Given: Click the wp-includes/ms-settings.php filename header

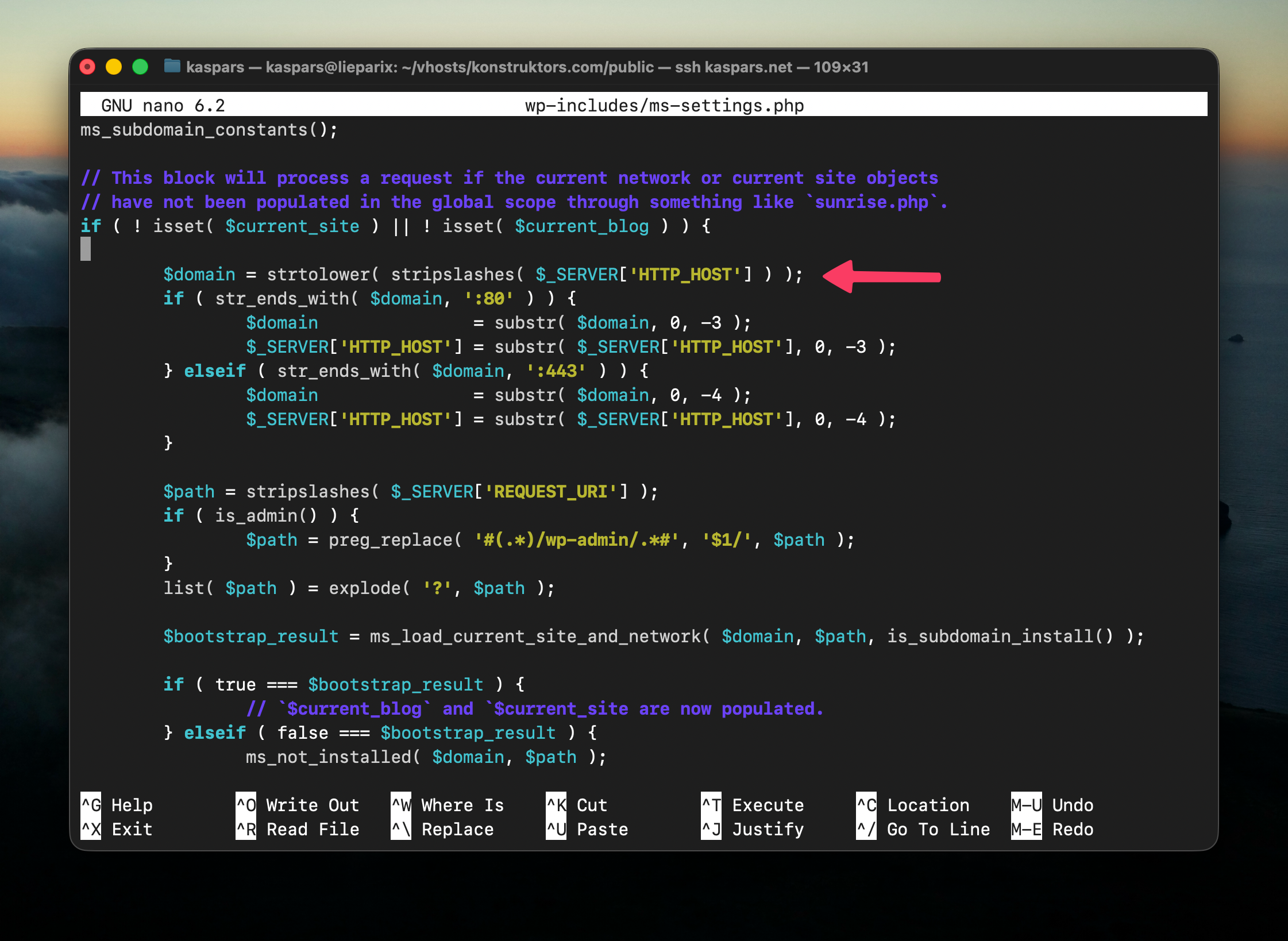Looking at the screenshot, I should tap(664, 106).
